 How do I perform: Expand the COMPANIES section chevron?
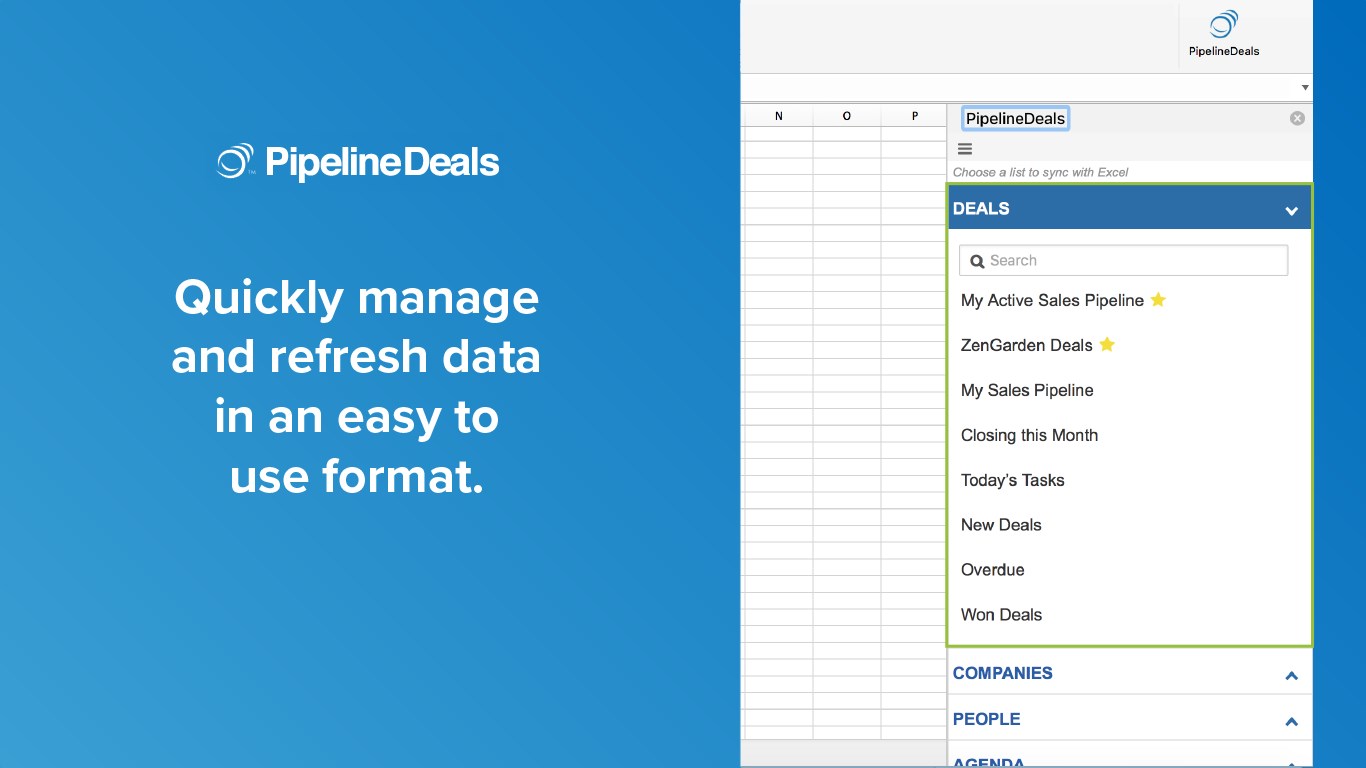tap(1291, 676)
